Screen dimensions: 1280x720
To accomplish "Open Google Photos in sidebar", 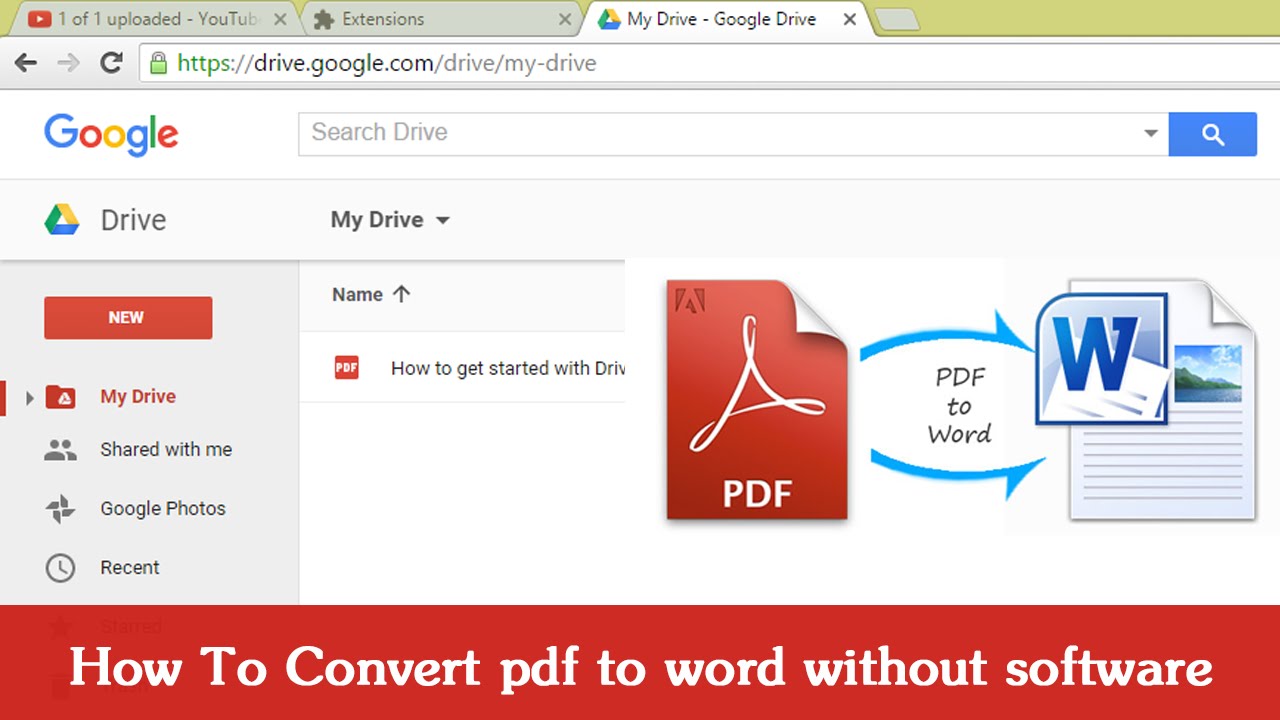I will click(x=163, y=508).
